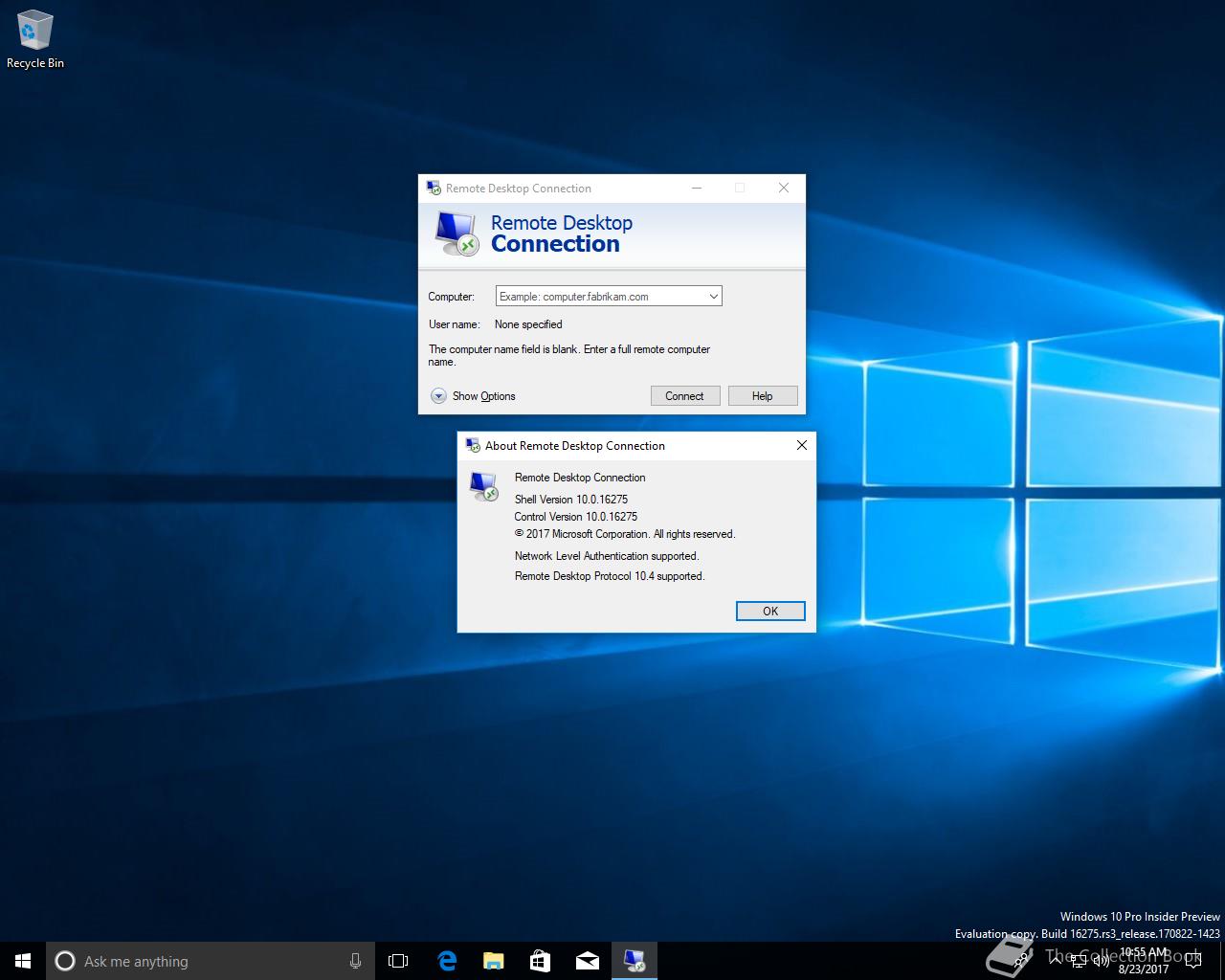Show hidden tray icons chevron

click(1056, 961)
